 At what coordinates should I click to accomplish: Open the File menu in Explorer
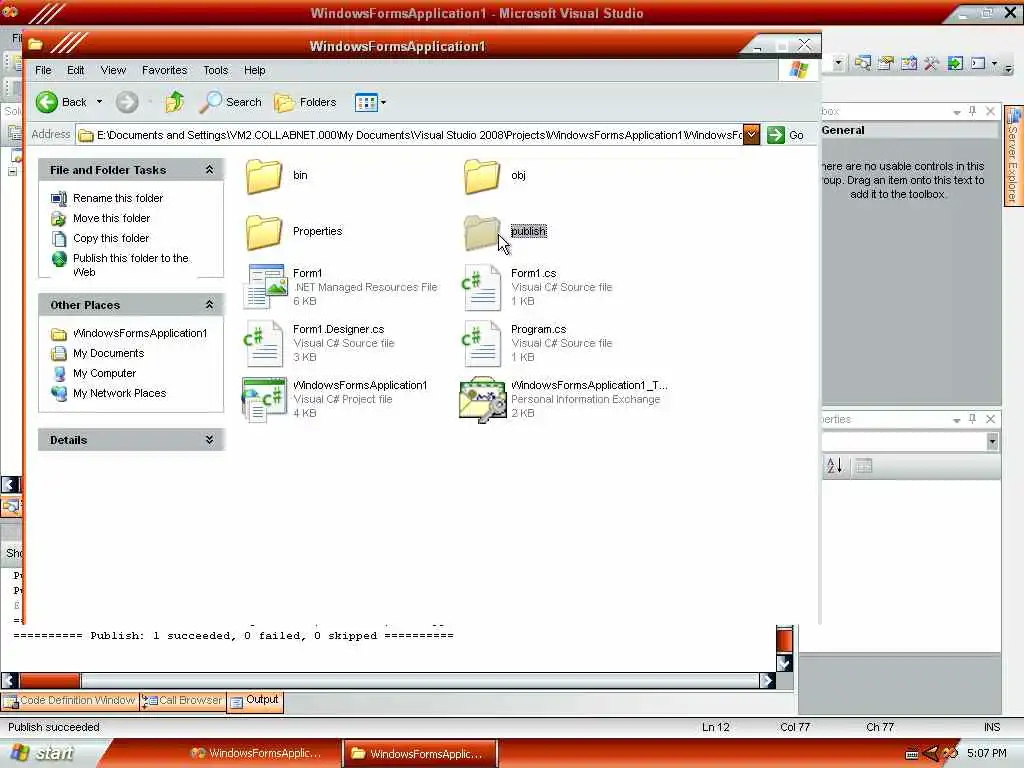[43, 70]
